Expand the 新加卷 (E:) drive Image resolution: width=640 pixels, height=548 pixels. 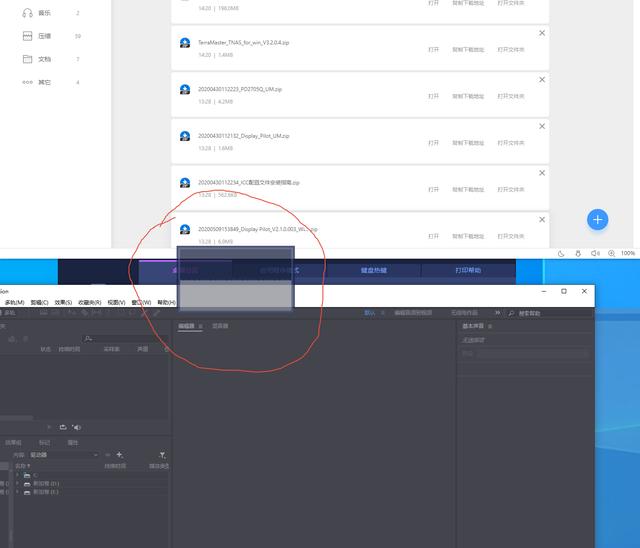pos(17,492)
